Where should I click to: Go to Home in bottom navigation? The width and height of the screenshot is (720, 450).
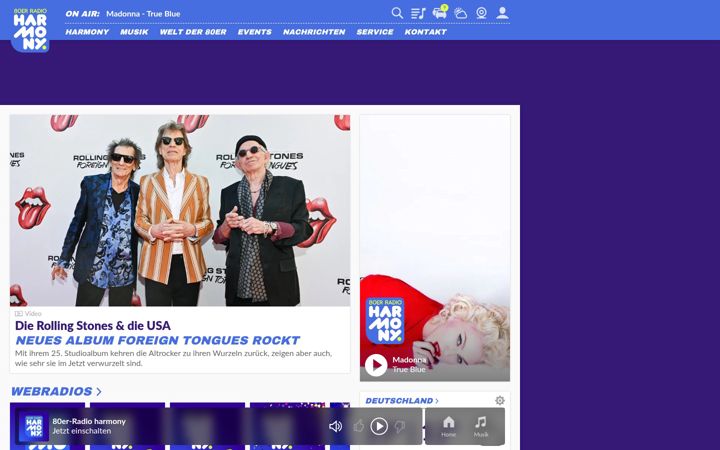(x=448, y=426)
